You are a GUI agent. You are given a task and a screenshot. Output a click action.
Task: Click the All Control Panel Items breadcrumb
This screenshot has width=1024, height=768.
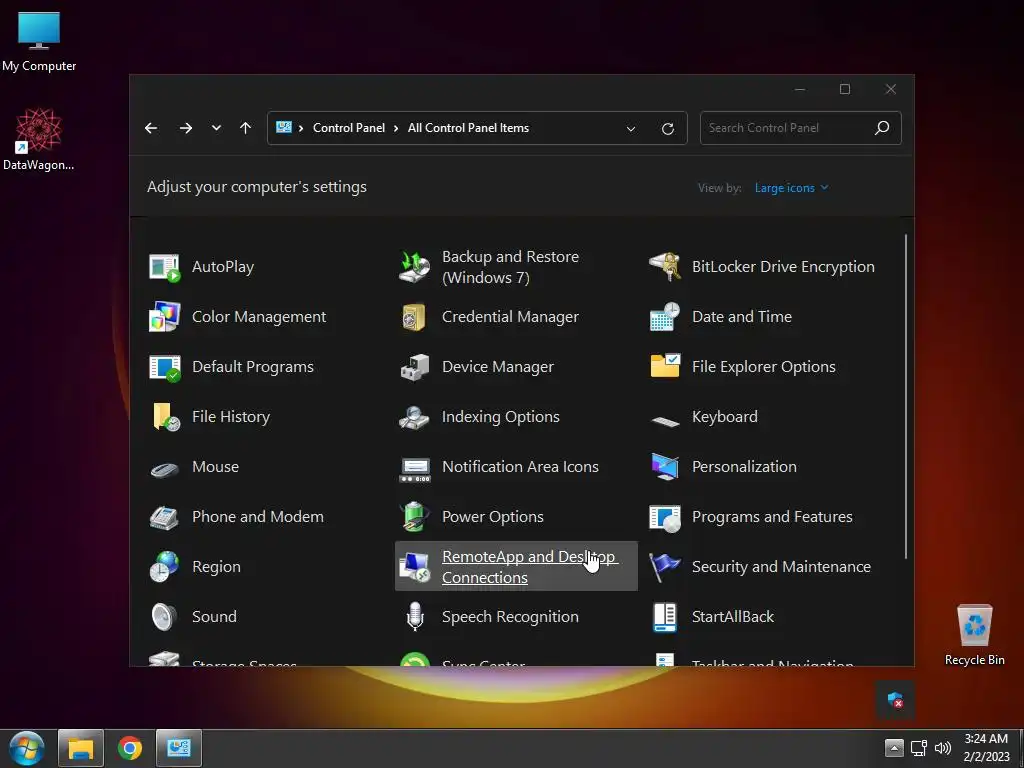468,128
